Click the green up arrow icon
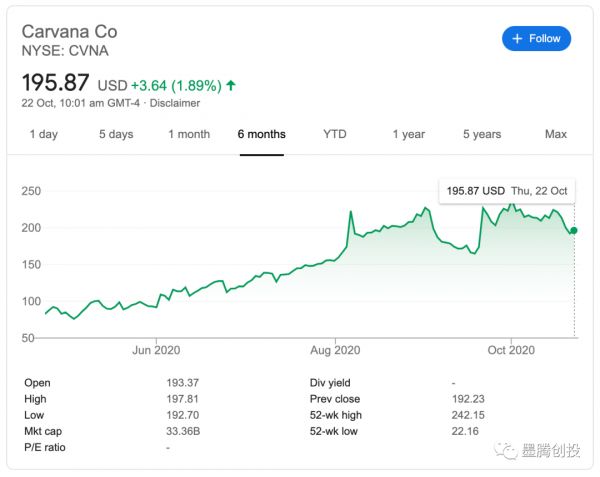 [x=232, y=85]
